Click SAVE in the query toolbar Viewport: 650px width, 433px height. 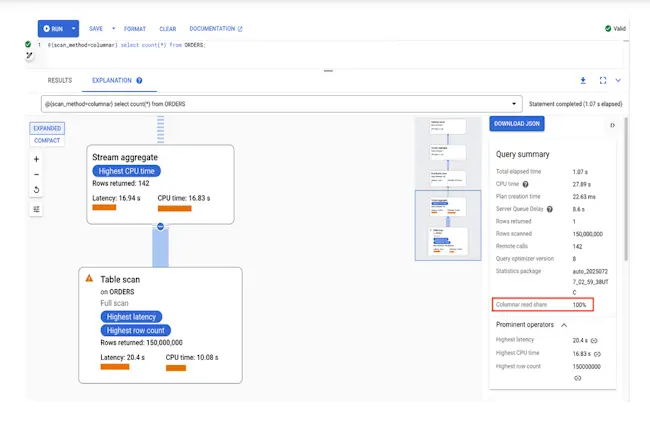[x=96, y=29]
